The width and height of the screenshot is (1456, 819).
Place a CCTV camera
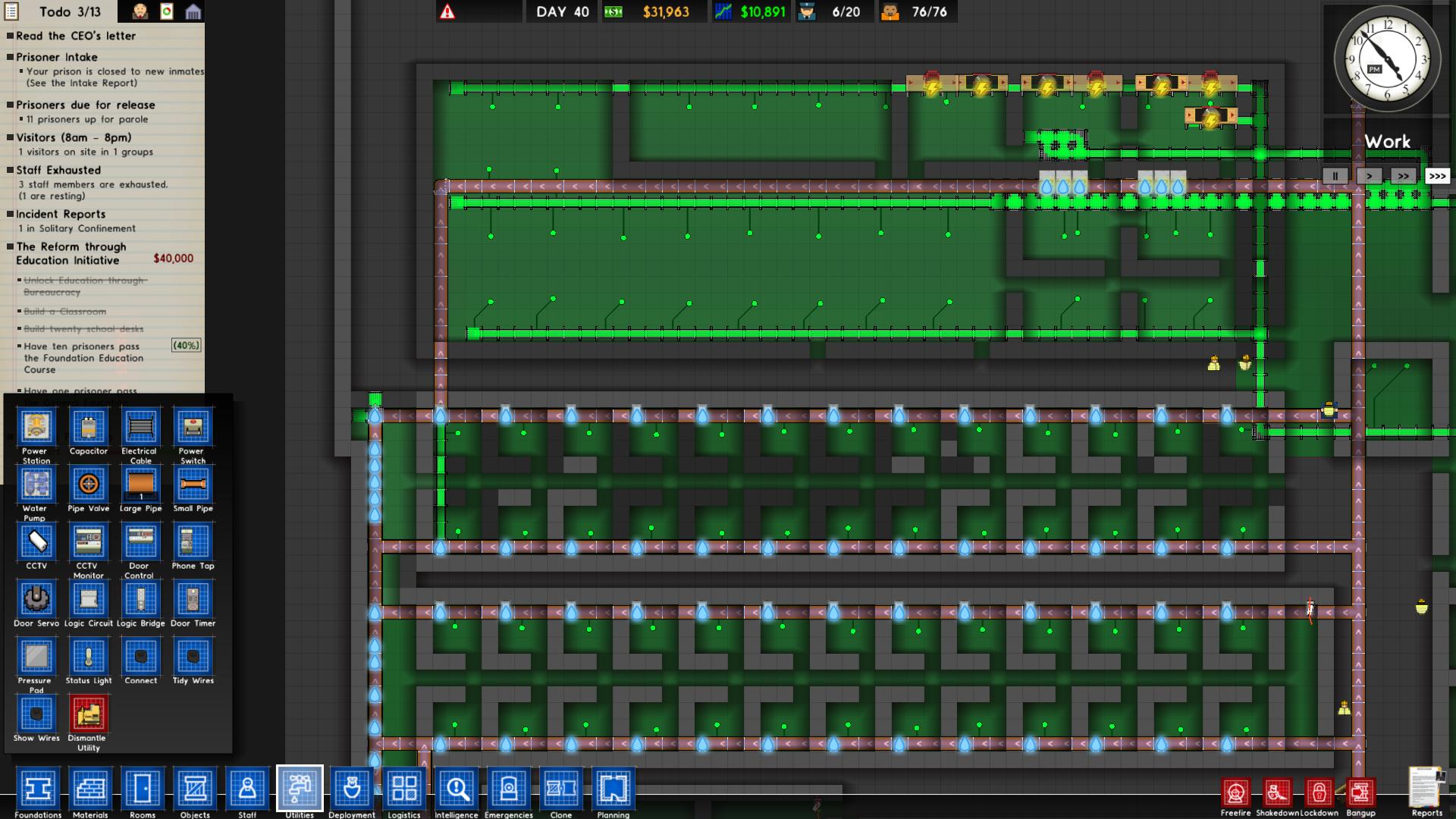pos(36,541)
